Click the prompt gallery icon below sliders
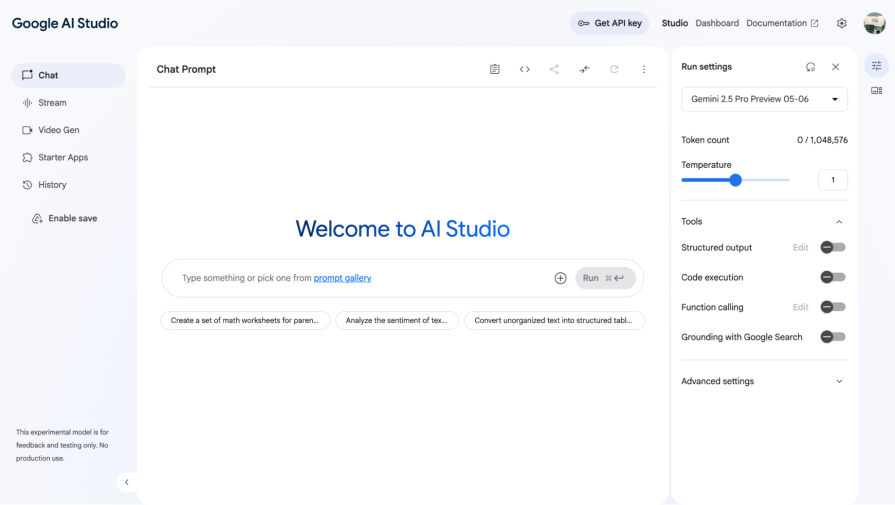 tap(877, 91)
